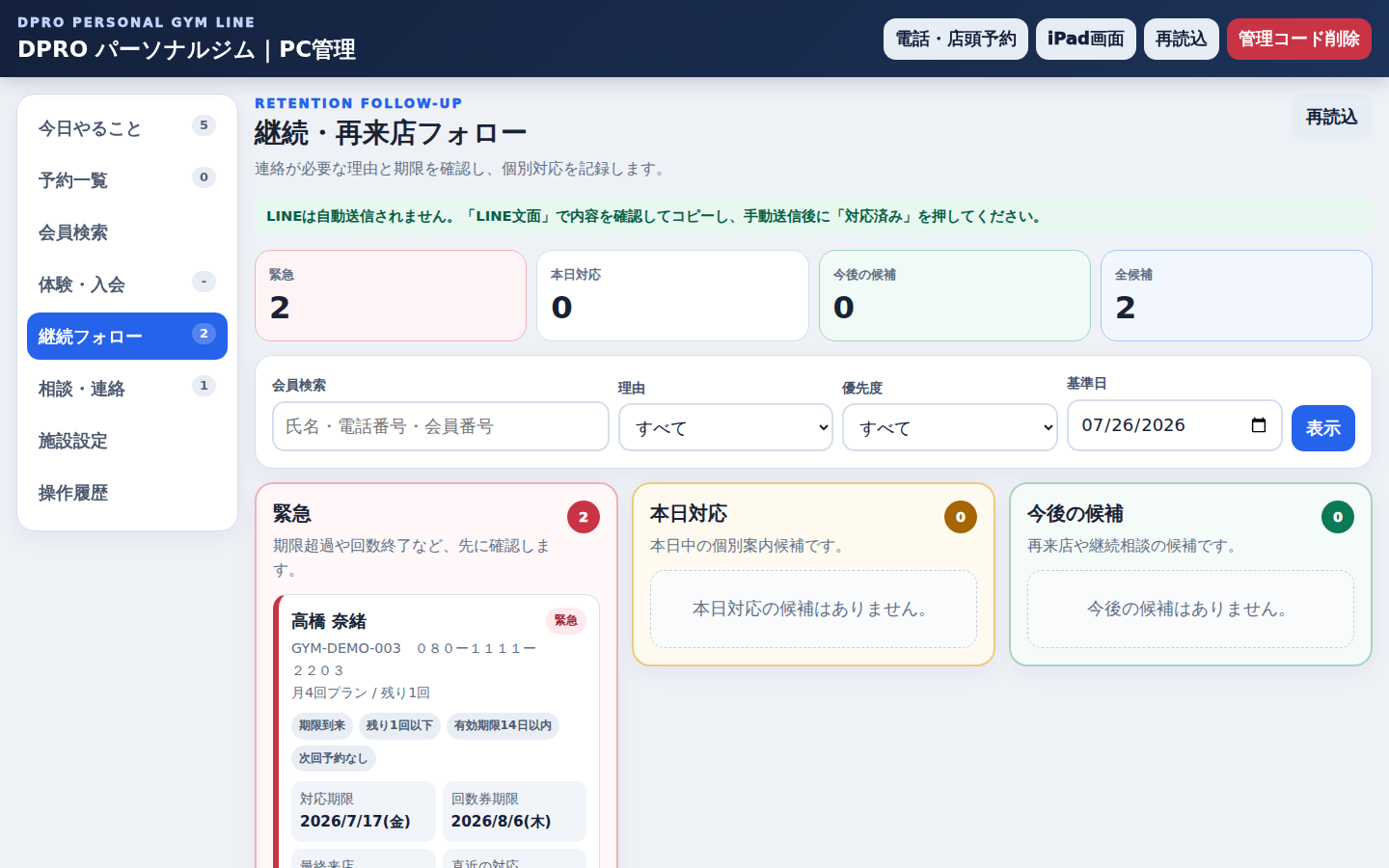Screen dimensions: 1389x868
Task: Open the calendar picker icon in 基準日 field
Action: (x=1258, y=425)
